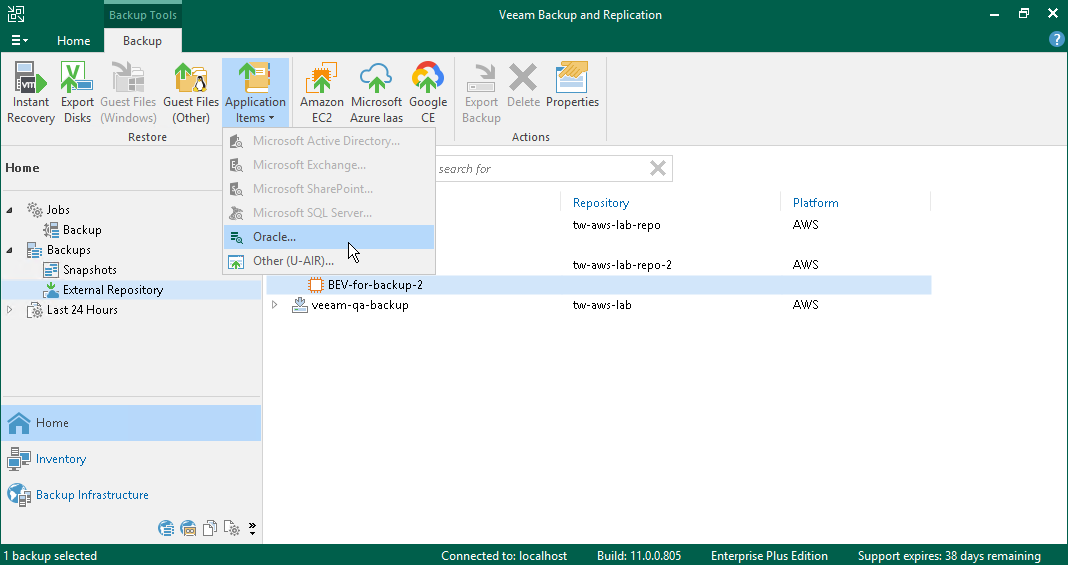Collapse the Jobs tree node

click(11, 210)
